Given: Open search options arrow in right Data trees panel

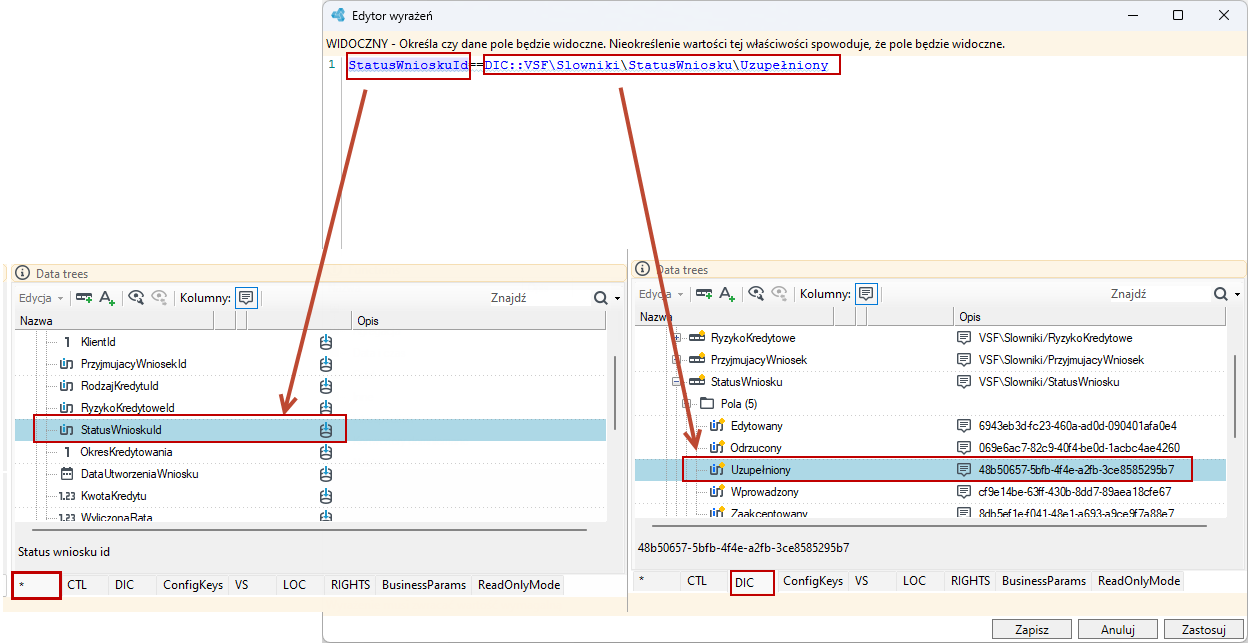Looking at the screenshot, I should [x=1237, y=295].
